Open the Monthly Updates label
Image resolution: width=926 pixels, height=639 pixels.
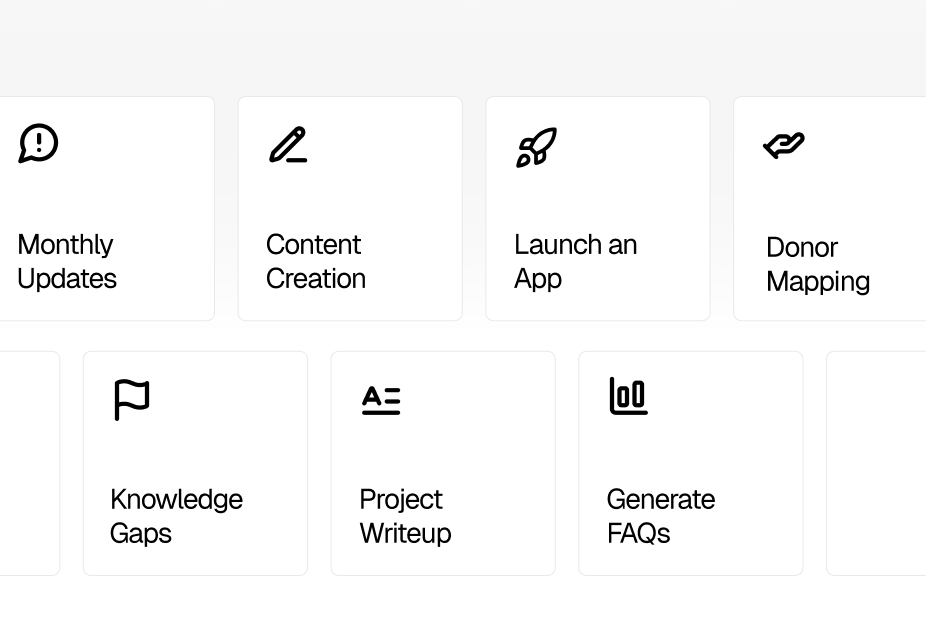(x=67, y=262)
